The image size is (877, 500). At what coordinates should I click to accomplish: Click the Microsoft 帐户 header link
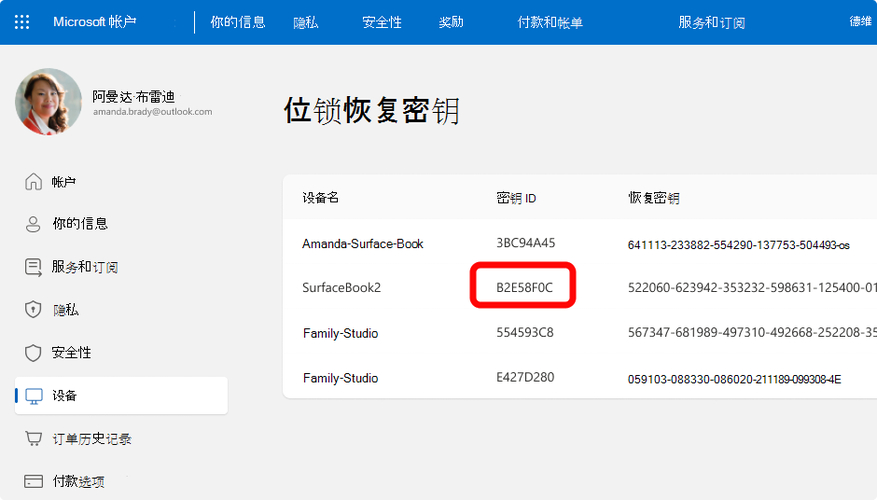[94, 22]
